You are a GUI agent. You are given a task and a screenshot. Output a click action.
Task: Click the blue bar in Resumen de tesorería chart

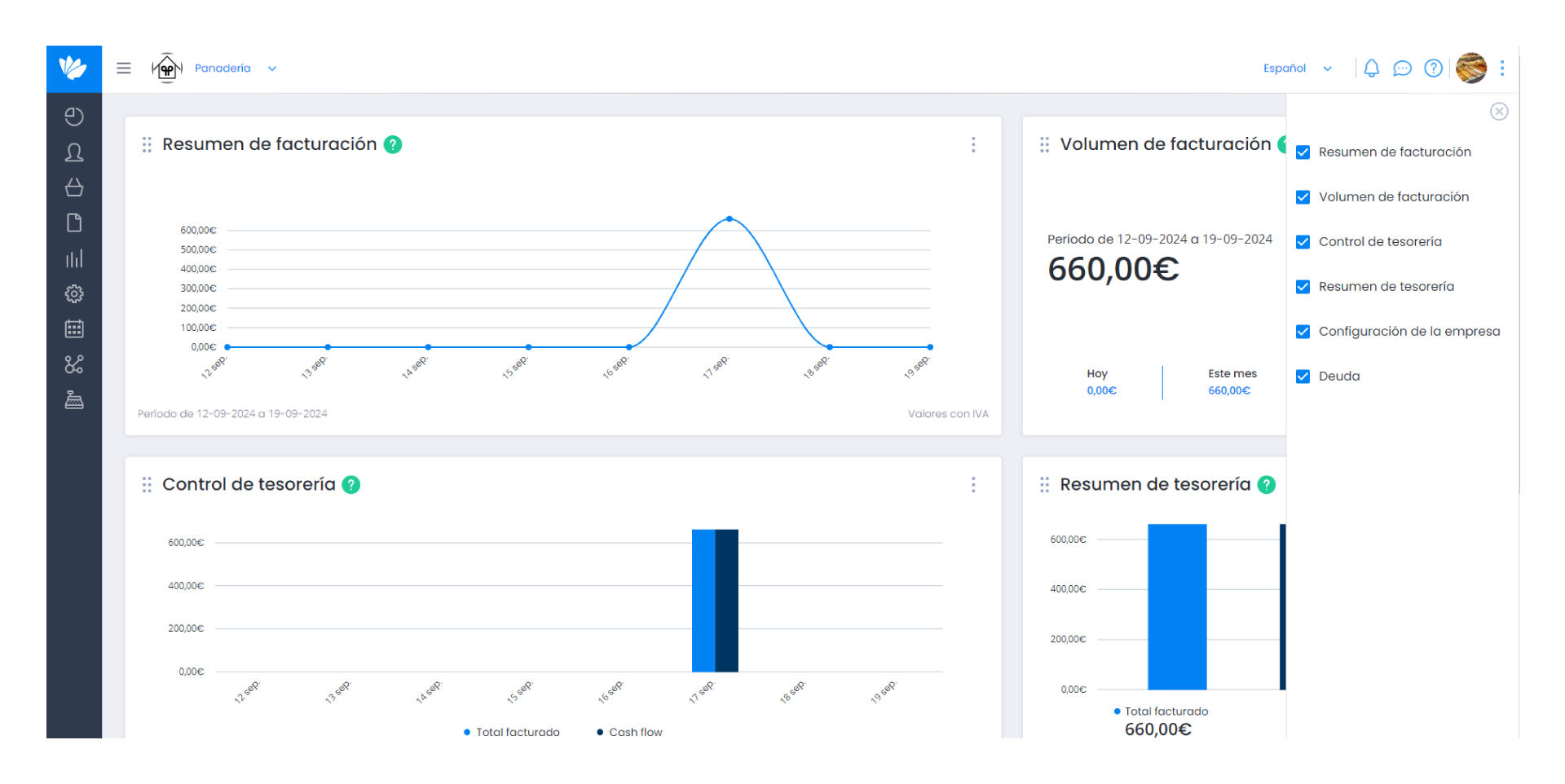pyautogui.click(x=1177, y=607)
